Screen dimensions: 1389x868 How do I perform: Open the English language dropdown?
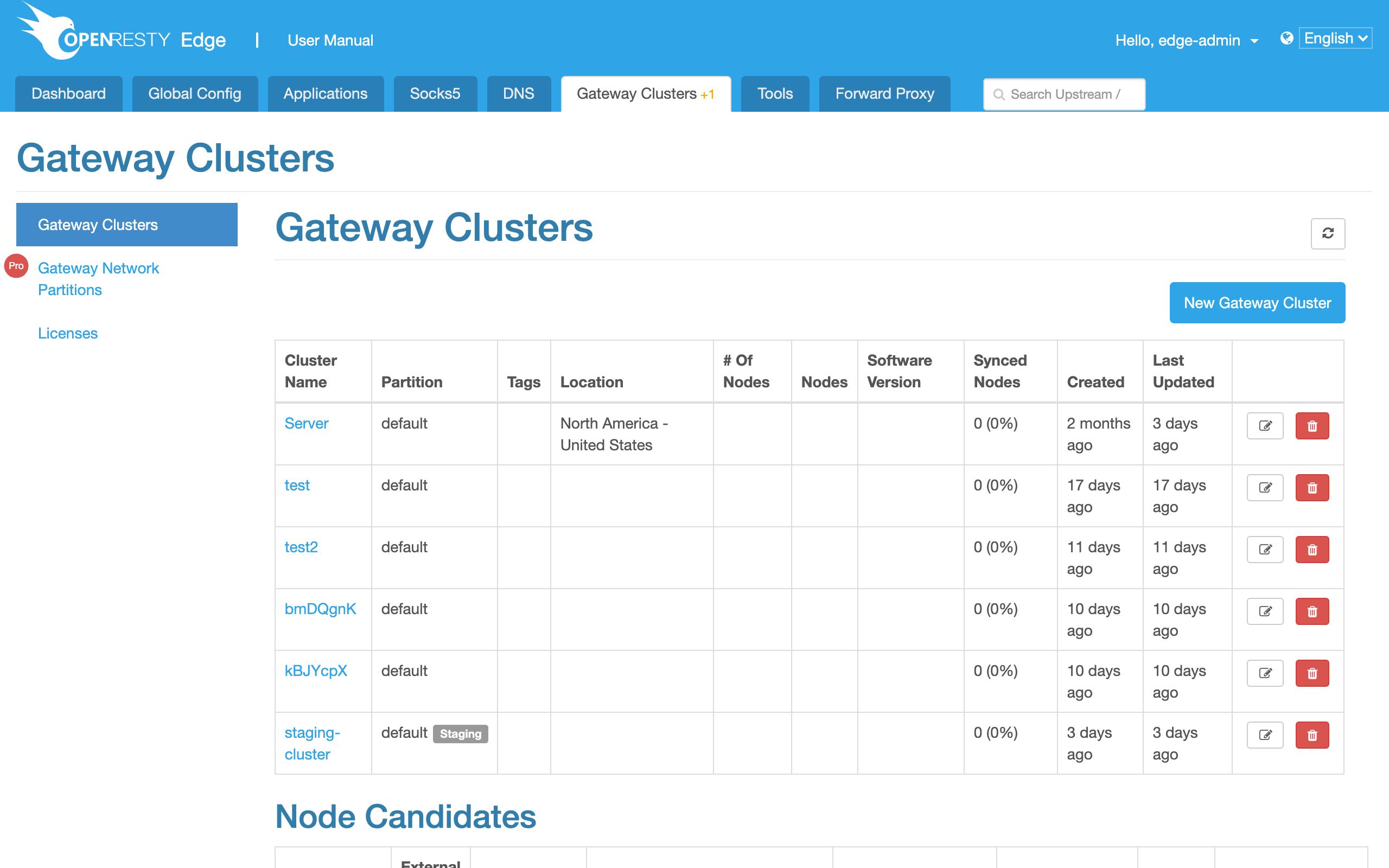[1335, 39]
